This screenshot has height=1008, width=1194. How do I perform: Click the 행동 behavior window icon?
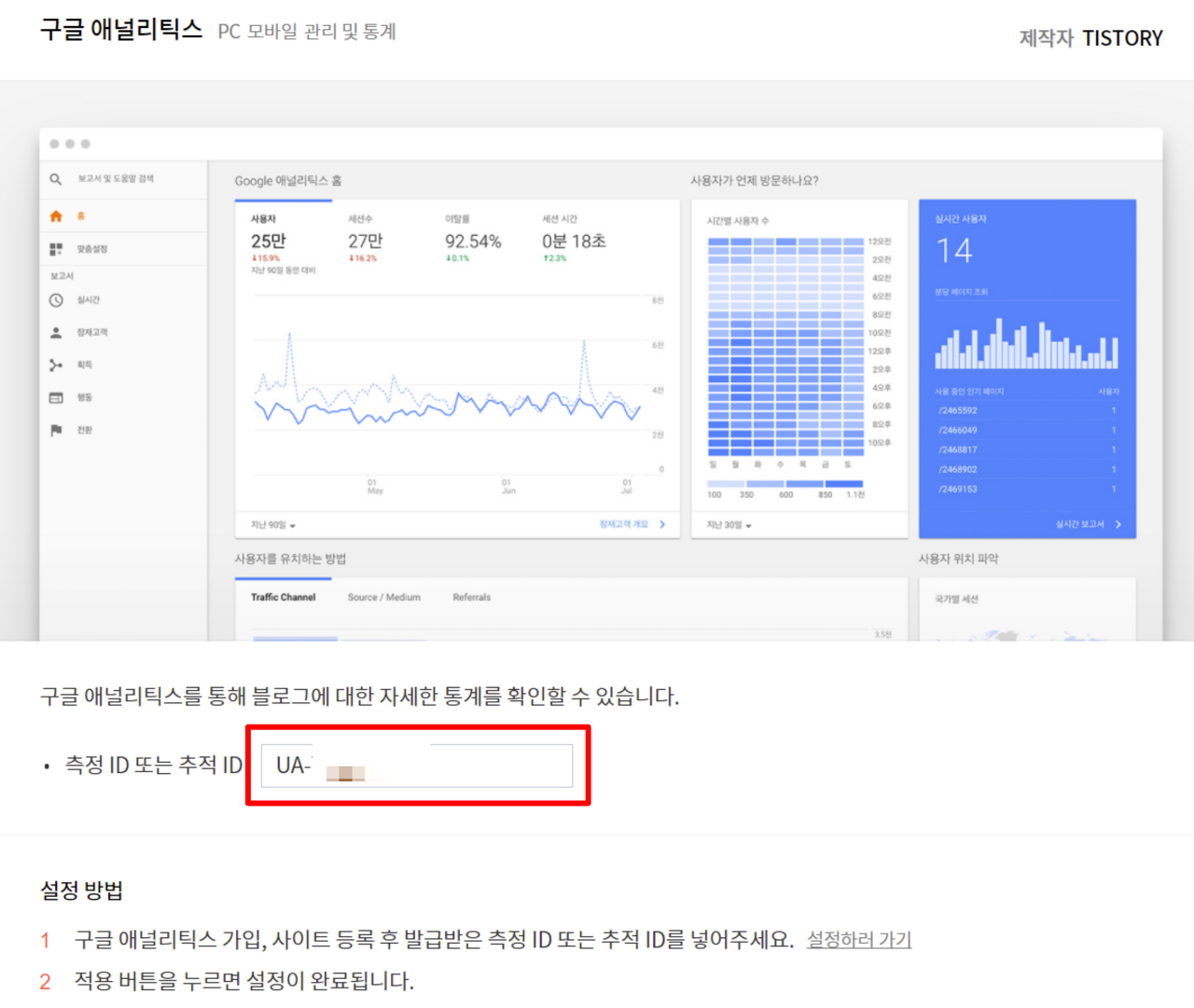(x=56, y=398)
